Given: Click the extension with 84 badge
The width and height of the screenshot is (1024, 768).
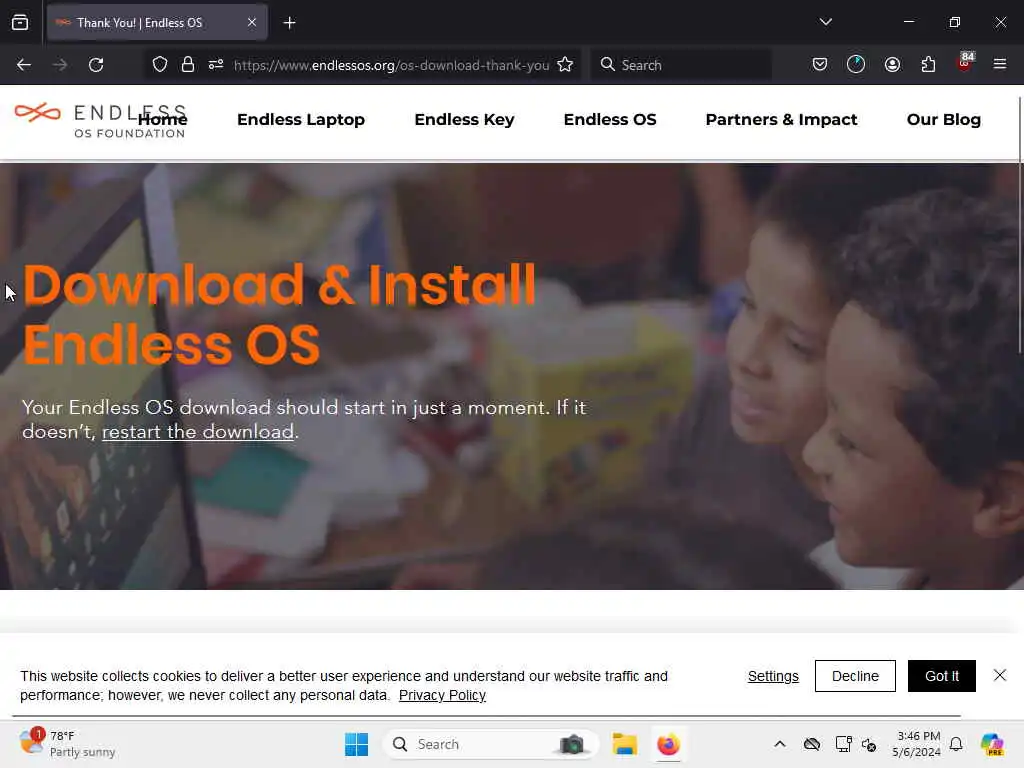Looking at the screenshot, I should tap(965, 63).
